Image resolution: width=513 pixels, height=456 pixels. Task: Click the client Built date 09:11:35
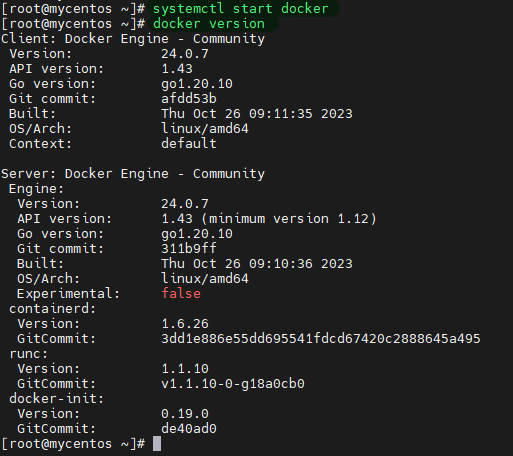(281, 114)
